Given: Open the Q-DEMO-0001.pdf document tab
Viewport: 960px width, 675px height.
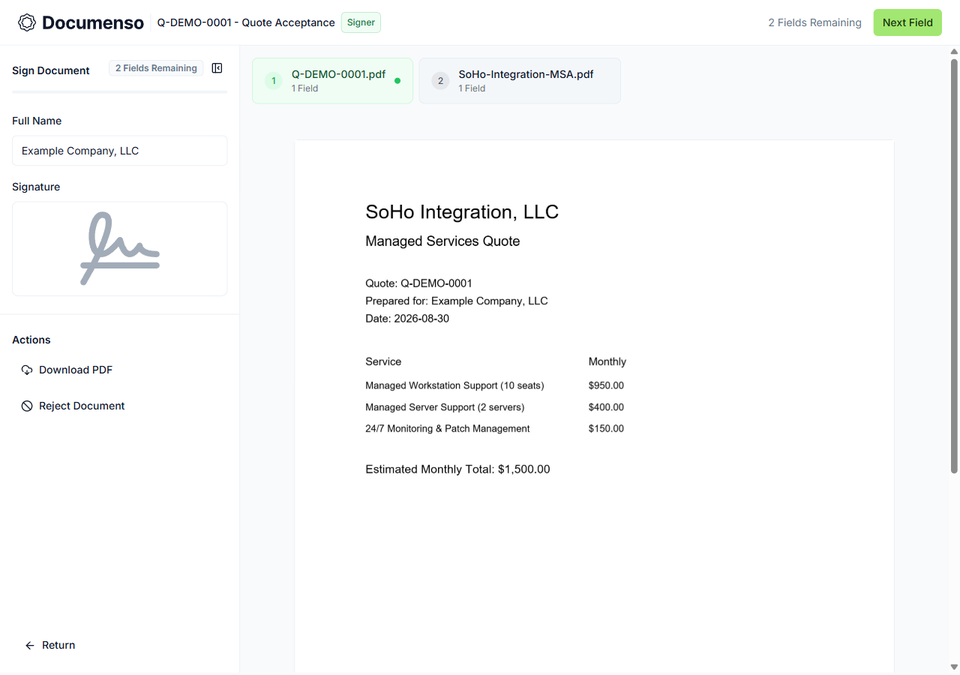Looking at the screenshot, I should click(332, 81).
